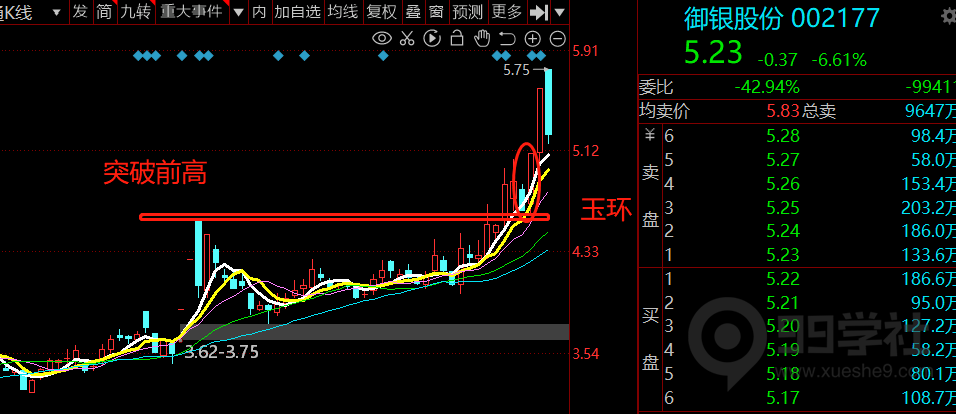Toggle the chart lock icon
Image resolution: width=956 pixels, height=414 pixels.
point(456,38)
